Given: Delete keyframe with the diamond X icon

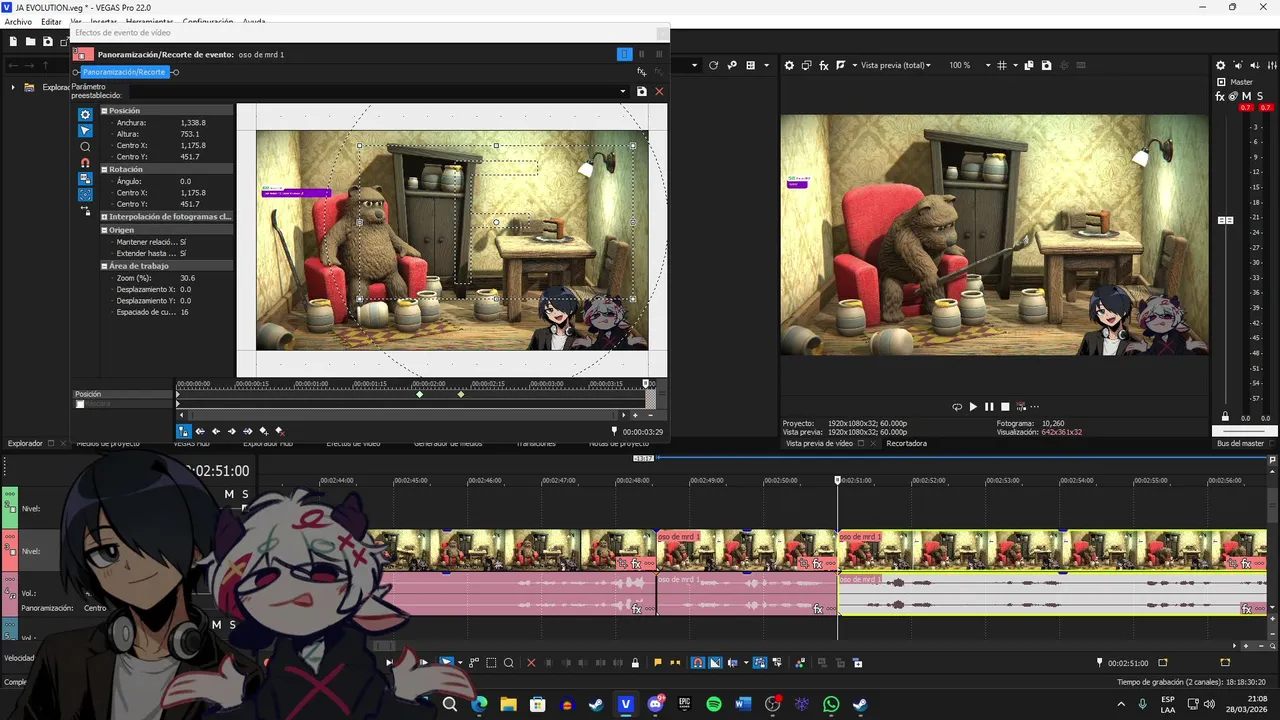Looking at the screenshot, I should (x=280, y=431).
